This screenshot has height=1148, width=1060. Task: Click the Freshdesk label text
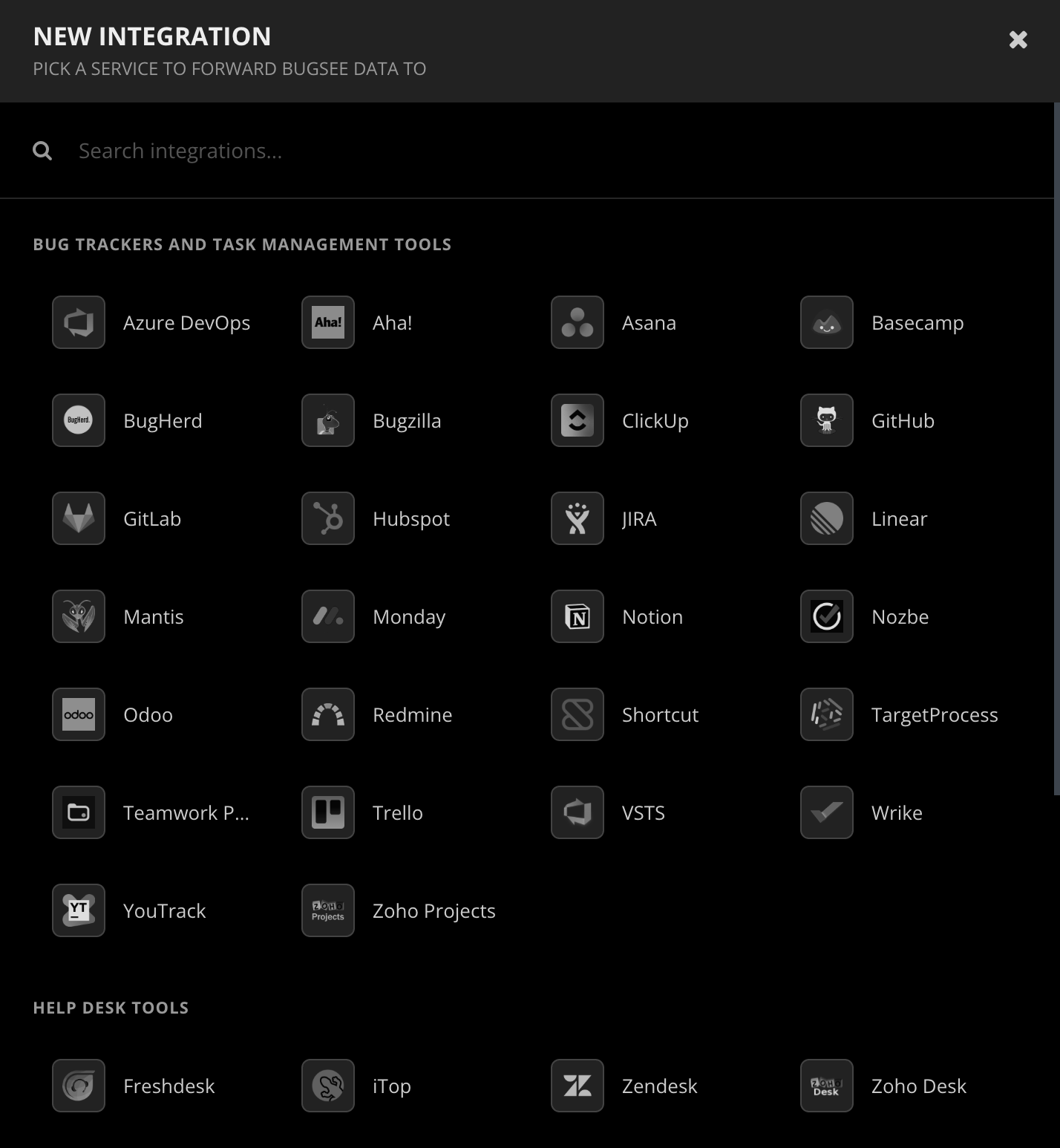pos(169,1086)
